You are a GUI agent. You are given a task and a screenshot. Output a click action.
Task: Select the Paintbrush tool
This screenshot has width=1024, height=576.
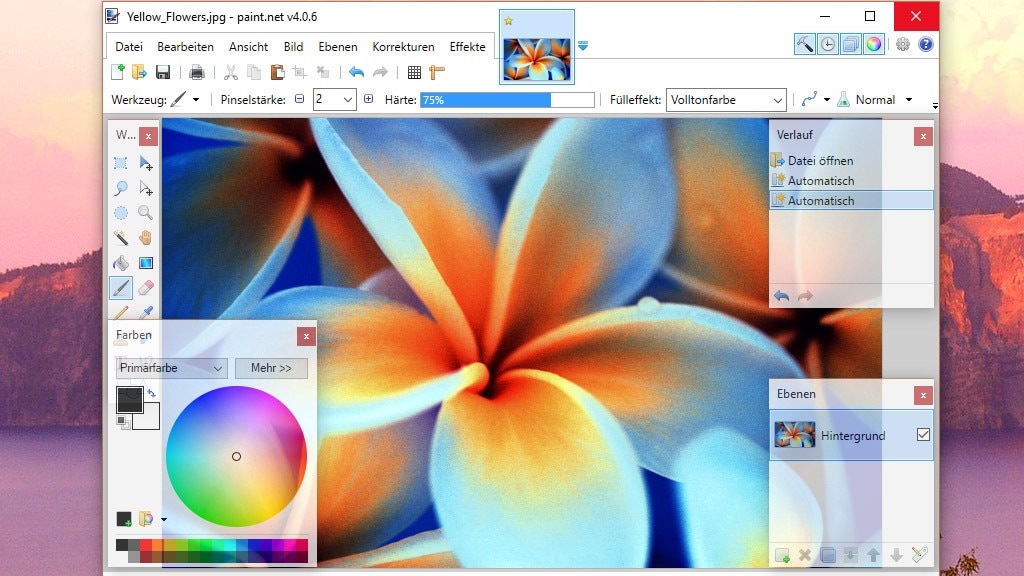click(121, 287)
